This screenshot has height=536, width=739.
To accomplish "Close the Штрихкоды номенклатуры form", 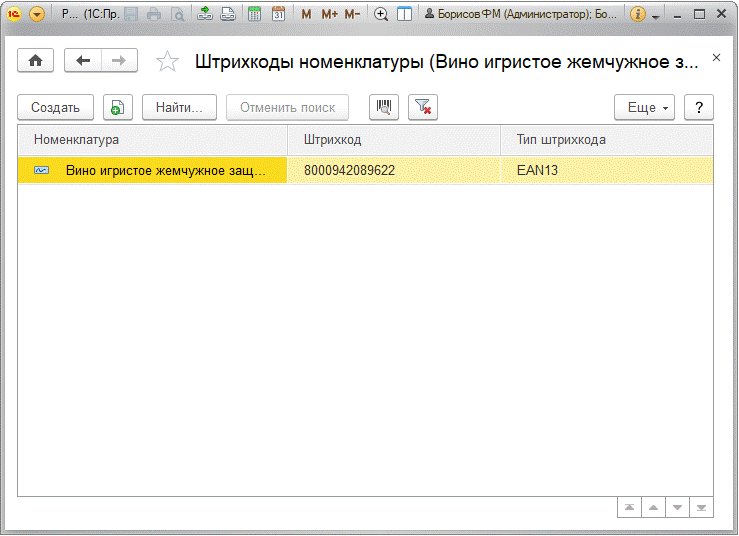I will click(x=716, y=58).
